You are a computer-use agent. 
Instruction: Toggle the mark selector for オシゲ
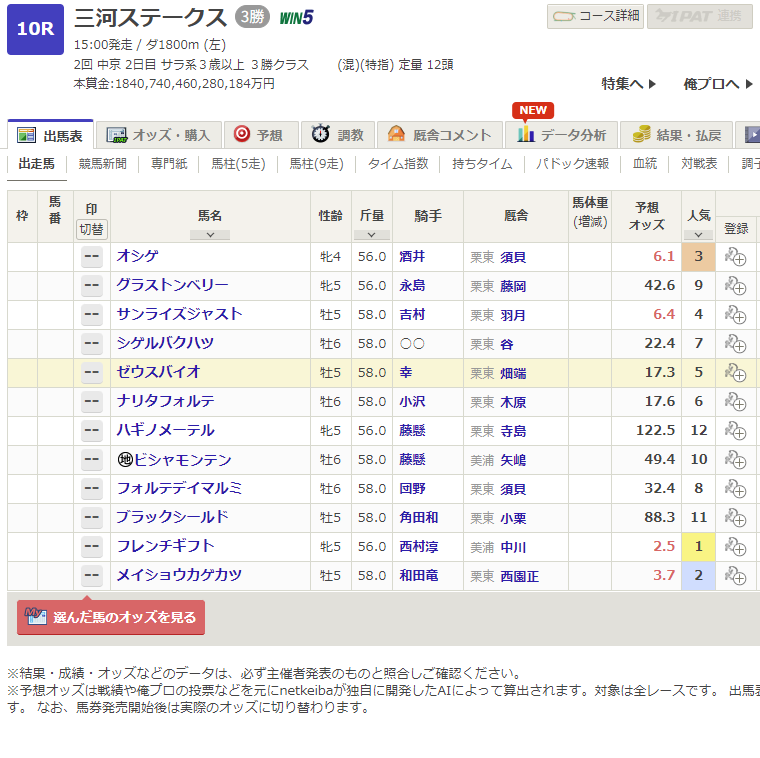tap(92, 257)
